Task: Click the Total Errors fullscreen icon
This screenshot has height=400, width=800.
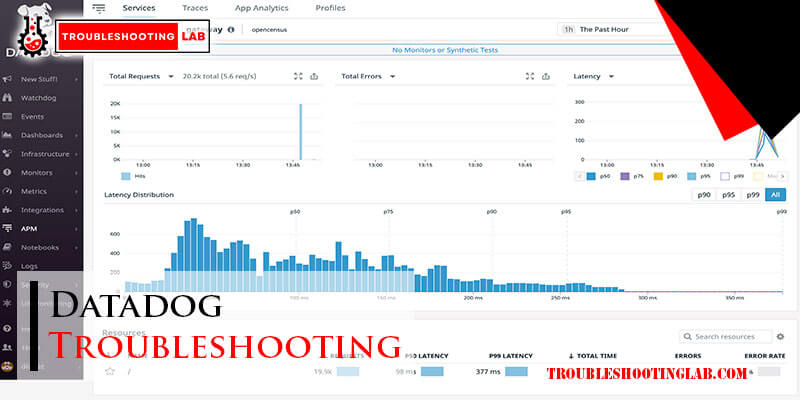Action: tap(529, 76)
